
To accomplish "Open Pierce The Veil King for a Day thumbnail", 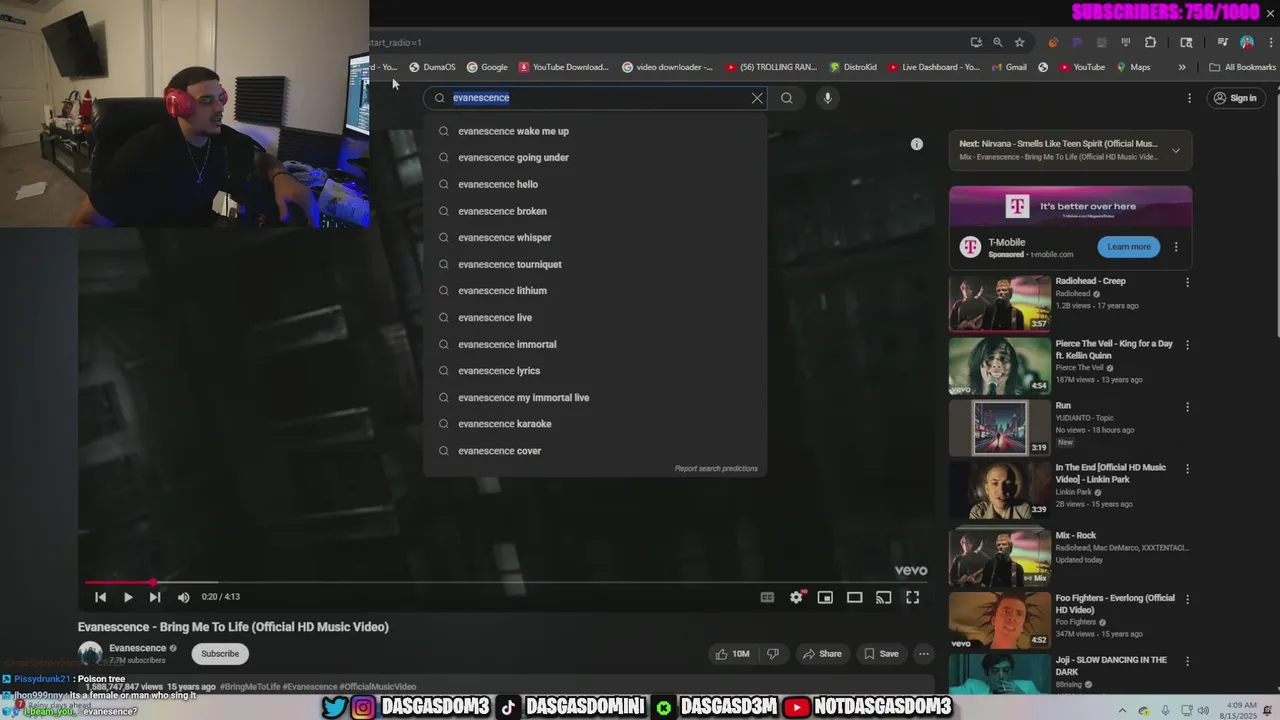I will 999,365.
